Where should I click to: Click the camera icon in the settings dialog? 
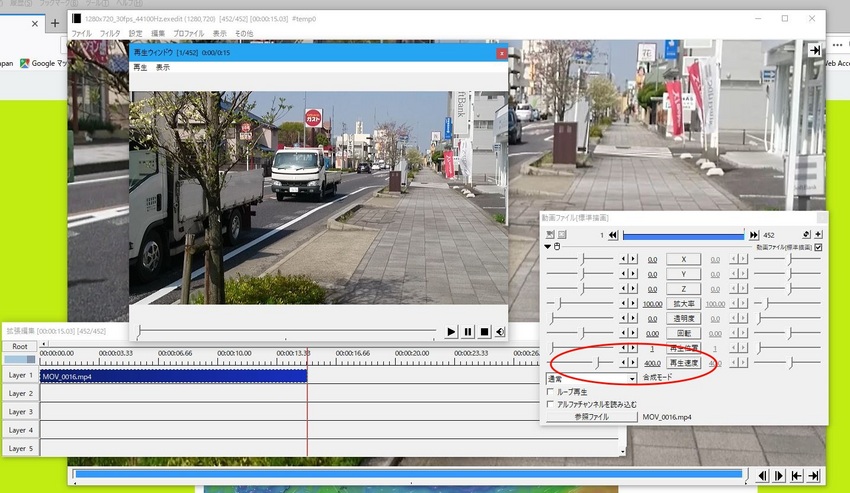550,234
